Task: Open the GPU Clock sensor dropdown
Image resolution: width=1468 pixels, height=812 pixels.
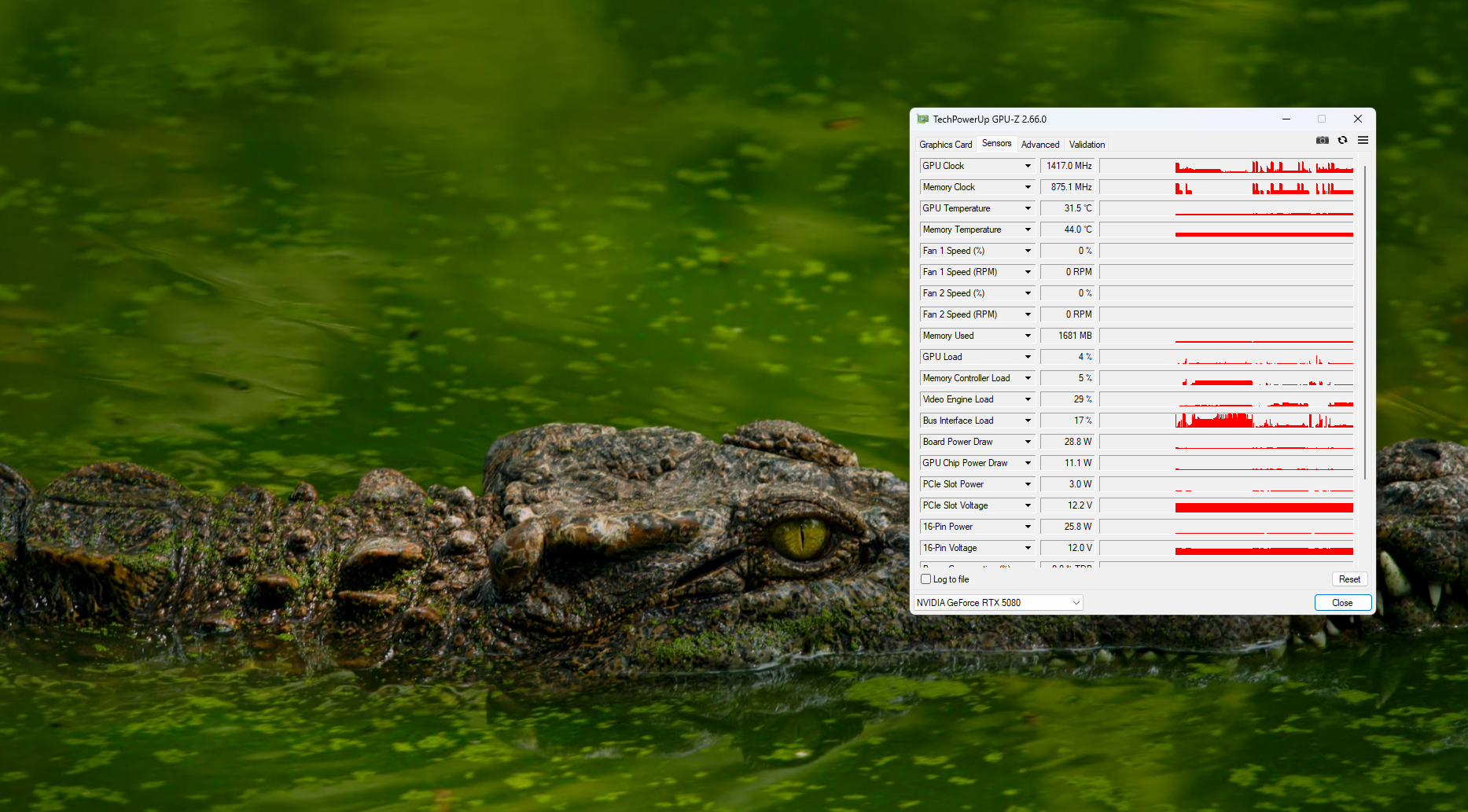Action: coord(1027,166)
